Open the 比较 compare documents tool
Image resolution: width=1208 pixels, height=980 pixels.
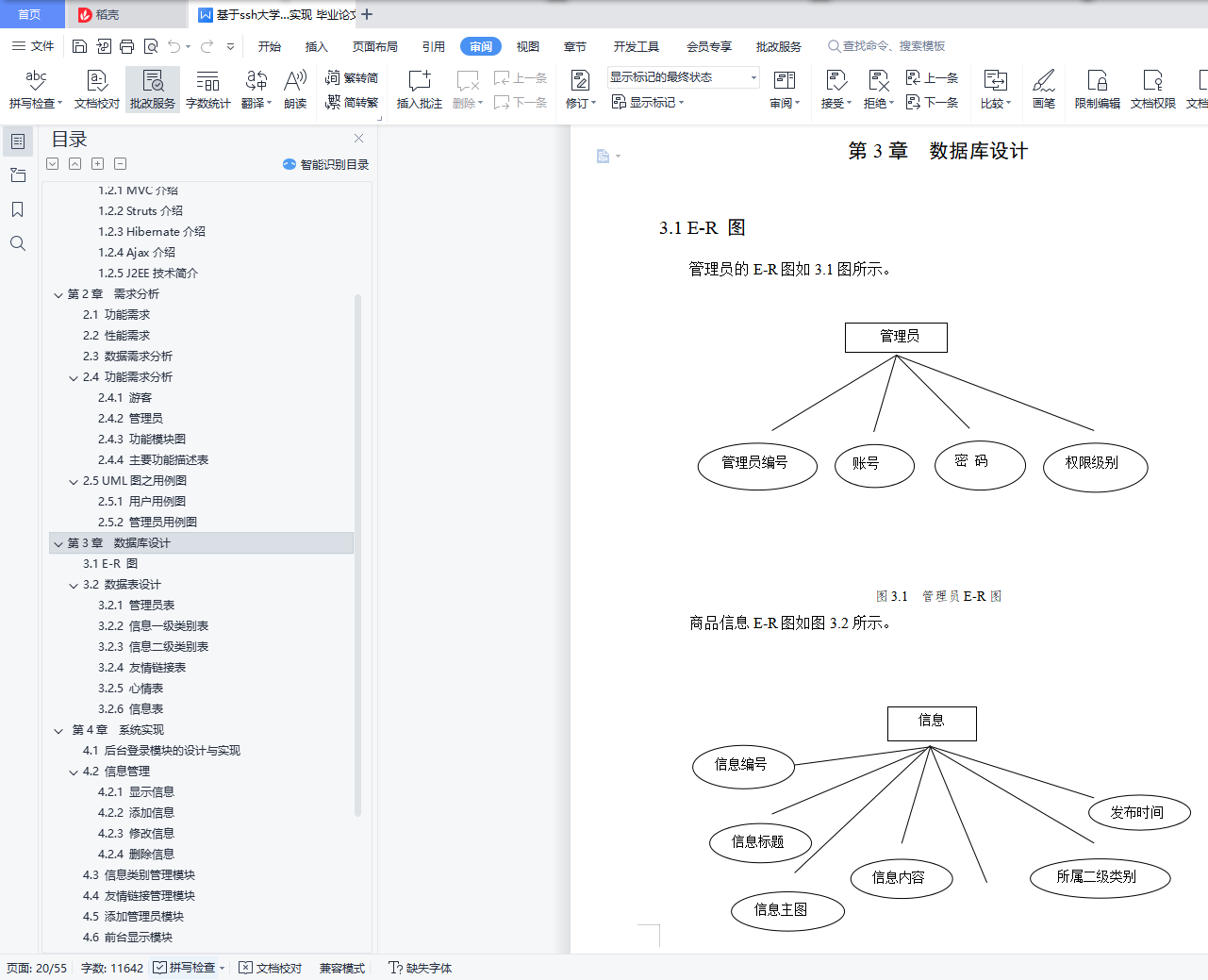tap(995, 90)
